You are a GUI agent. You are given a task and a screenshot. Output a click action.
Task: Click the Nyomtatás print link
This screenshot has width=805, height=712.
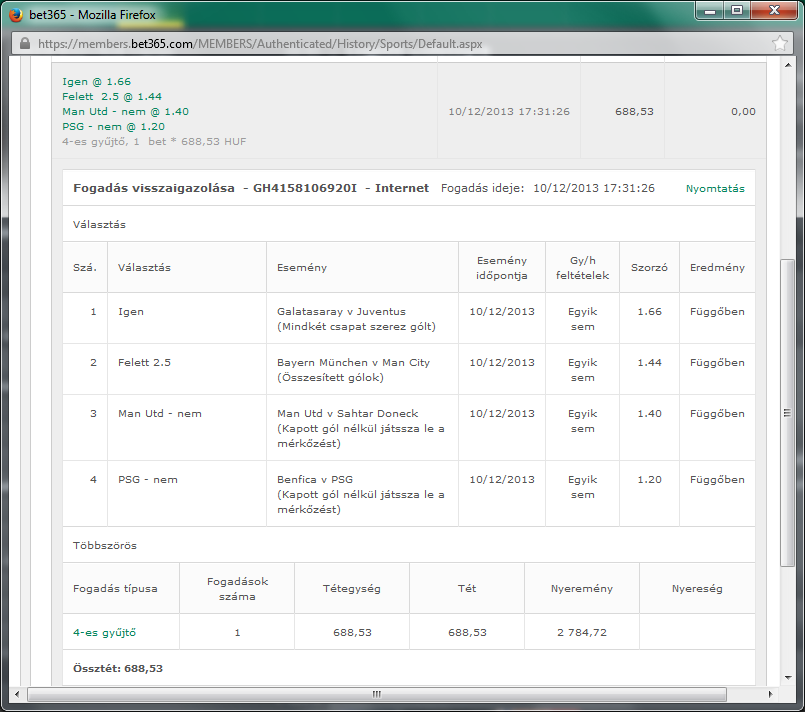pyautogui.click(x=715, y=188)
